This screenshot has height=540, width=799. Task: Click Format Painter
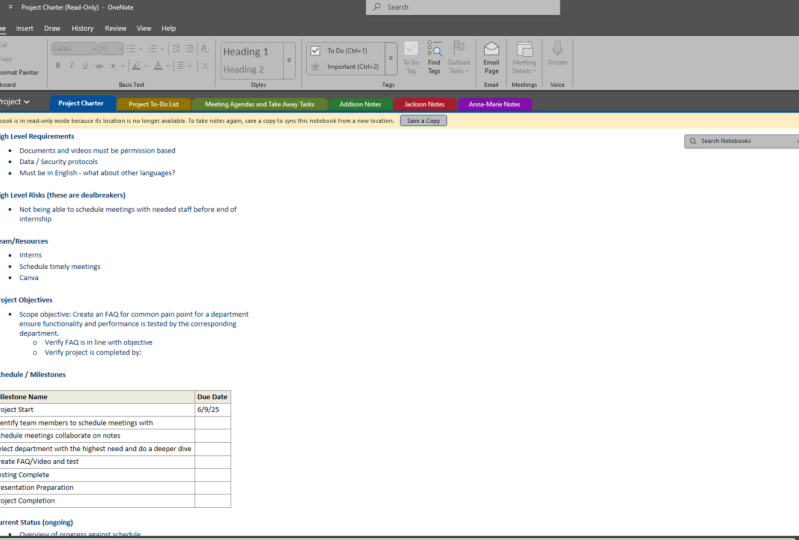[x=19, y=72]
